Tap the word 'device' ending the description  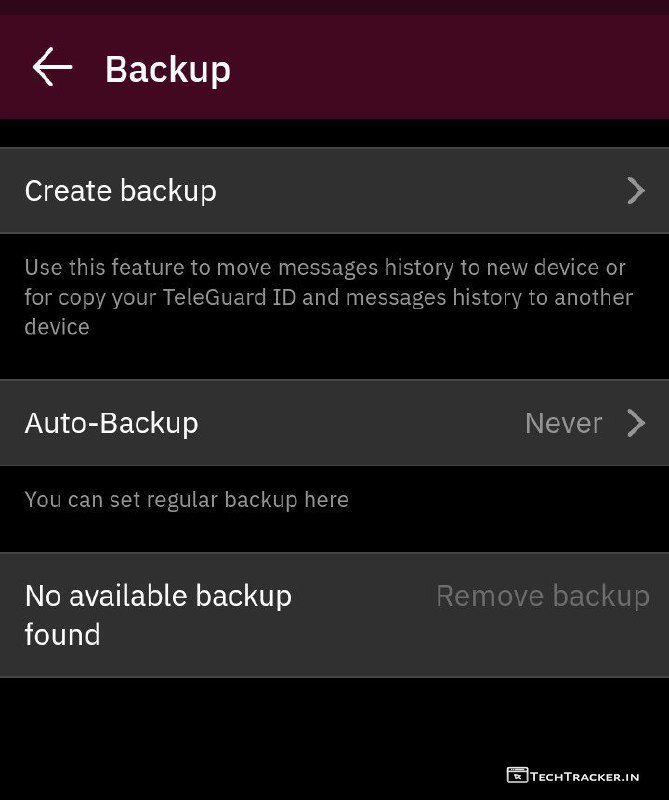(57, 327)
